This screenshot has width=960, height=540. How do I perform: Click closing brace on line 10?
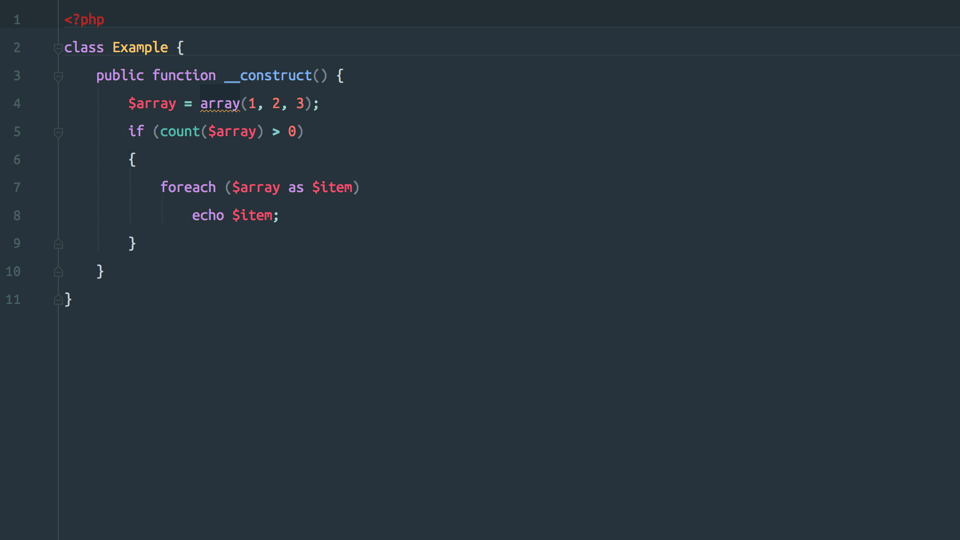100,271
